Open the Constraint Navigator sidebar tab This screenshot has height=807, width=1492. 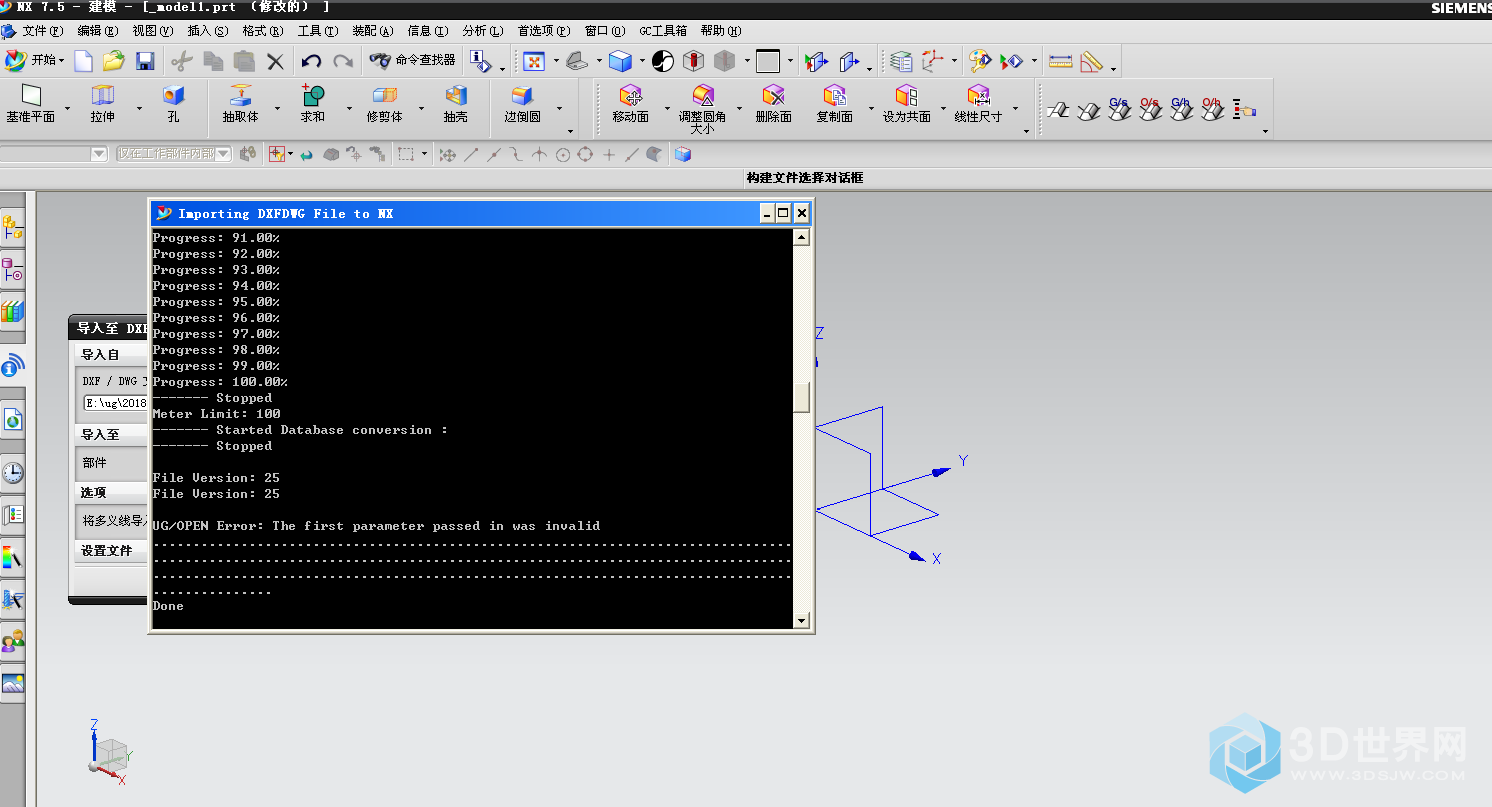coord(12,270)
